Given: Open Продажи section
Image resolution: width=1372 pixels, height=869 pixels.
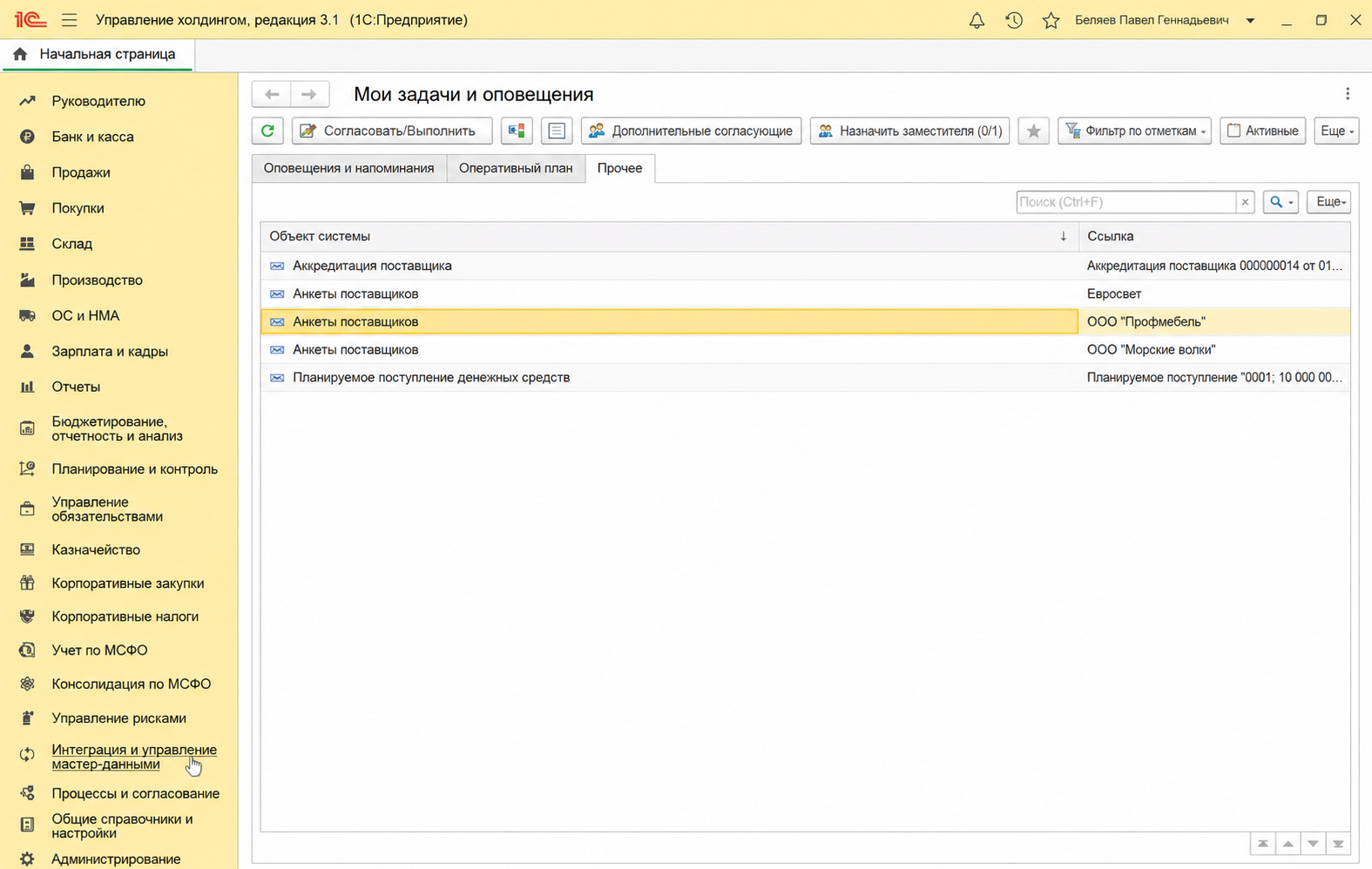Looking at the screenshot, I should [x=81, y=172].
